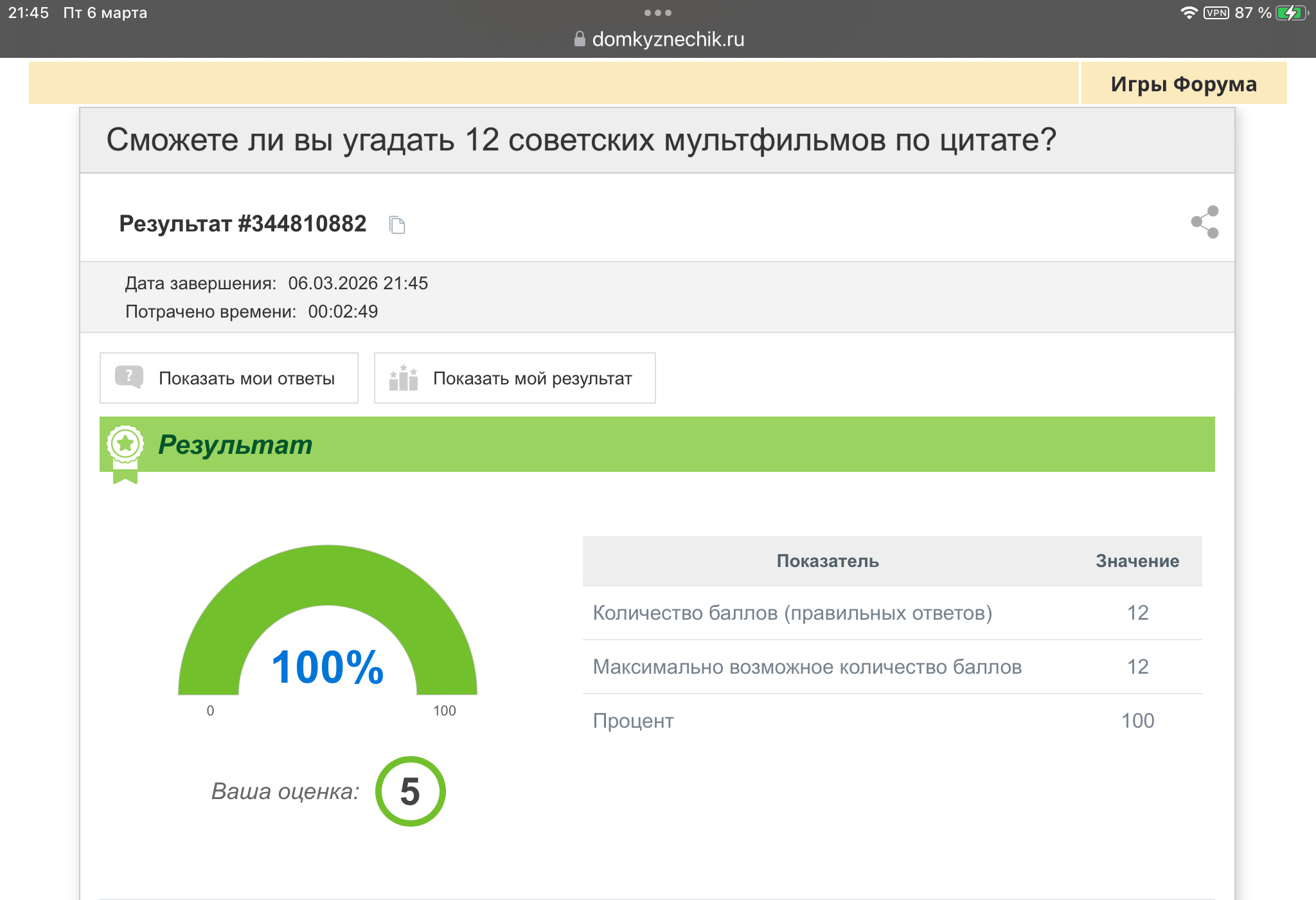Click the circled grade 5 badge

(410, 791)
